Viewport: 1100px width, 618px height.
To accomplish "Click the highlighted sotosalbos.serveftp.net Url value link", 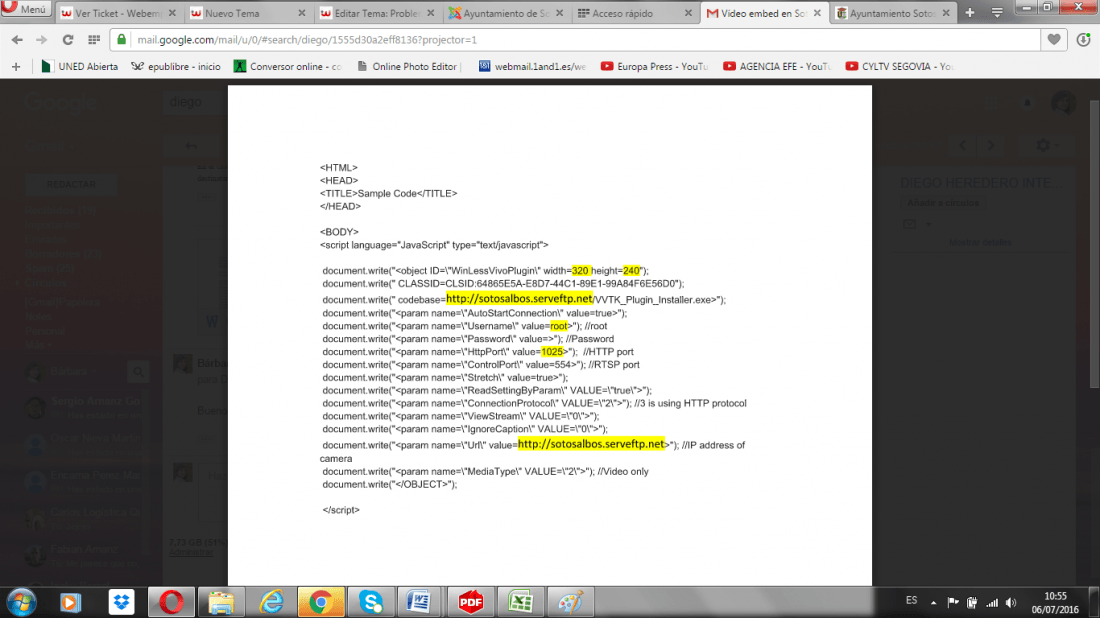I will pos(591,444).
